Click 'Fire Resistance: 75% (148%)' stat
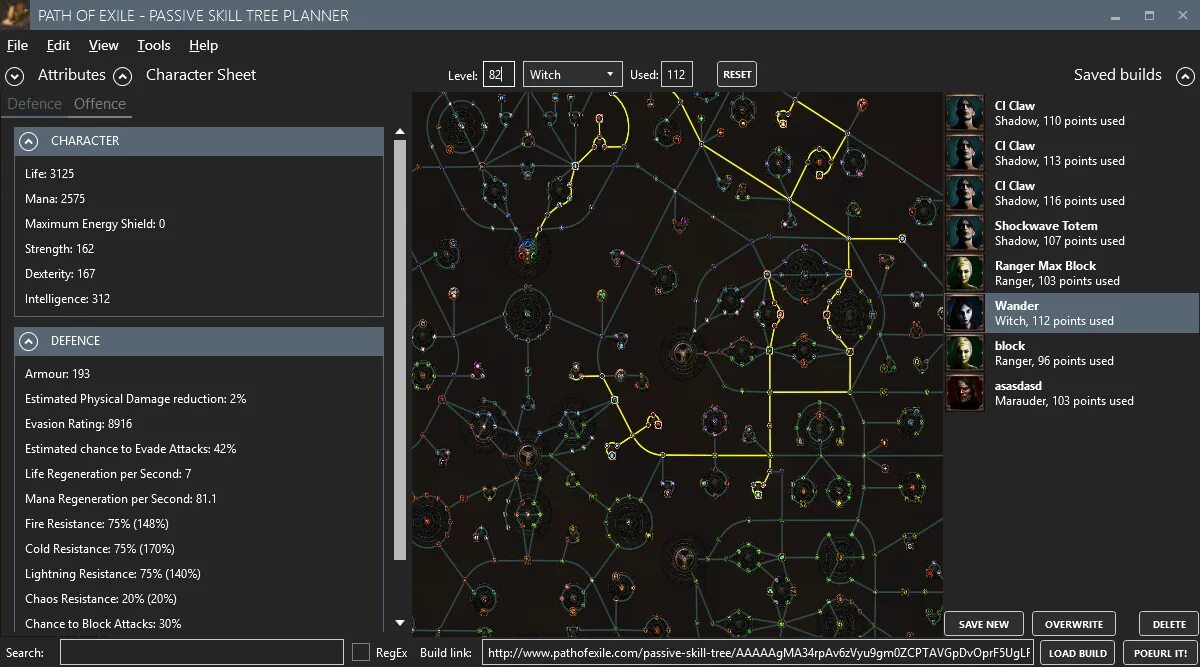This screenshot has height=667, width=1200. (x=96, y=524)
